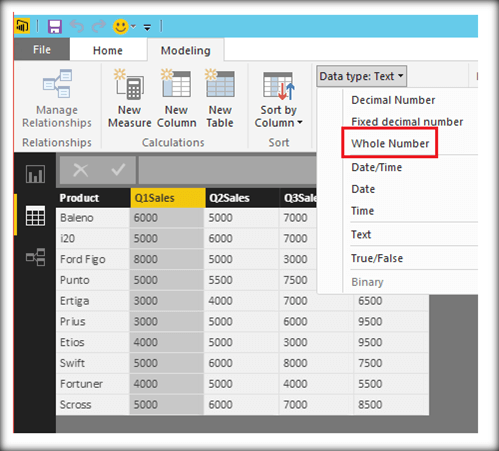The width and height of the screenshot is (499, 451).
Task: Select Text data type option
Action: pyautogui.click(x=361, y=234)
